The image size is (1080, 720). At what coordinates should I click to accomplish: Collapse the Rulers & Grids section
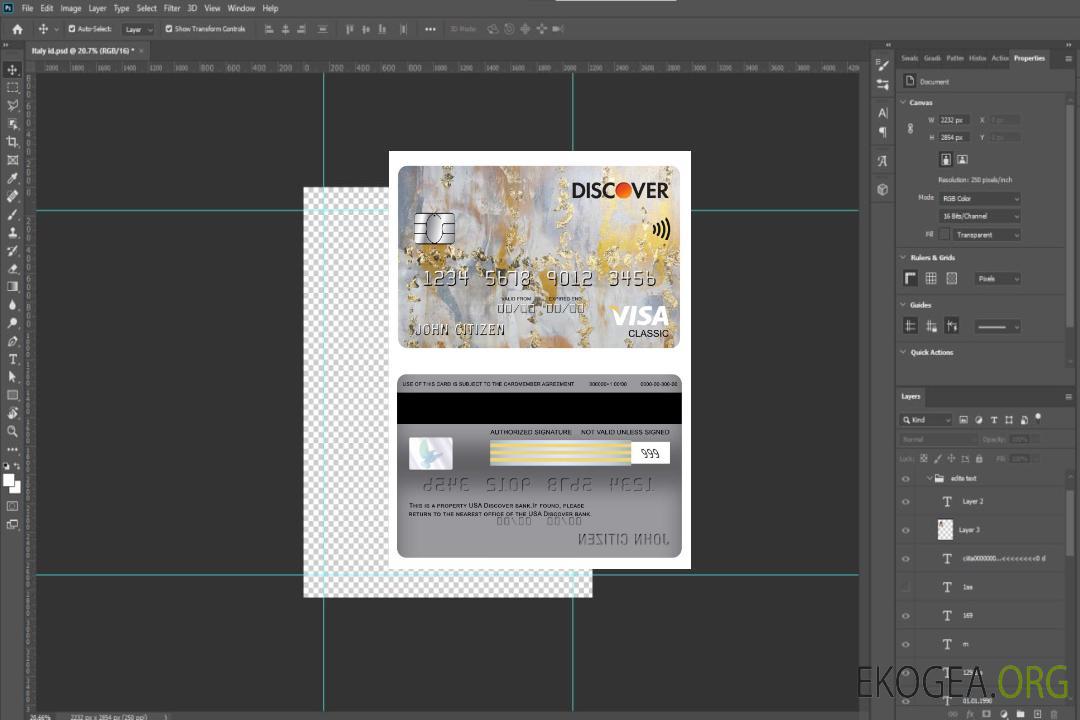click(903, 257)
